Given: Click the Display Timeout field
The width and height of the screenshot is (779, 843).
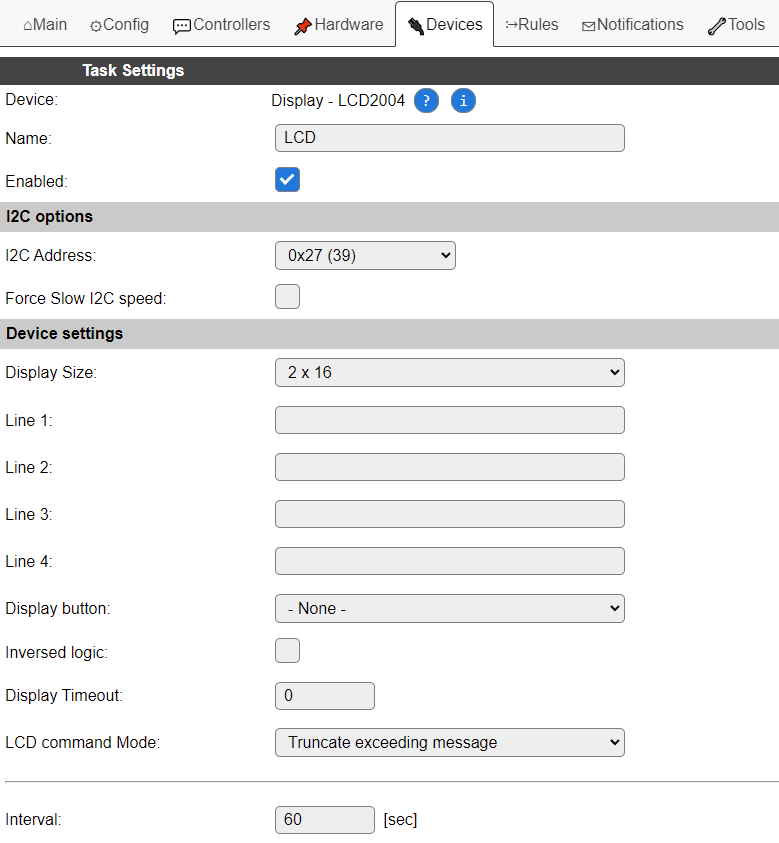Looking at the screenshot, I should [324, 696].
